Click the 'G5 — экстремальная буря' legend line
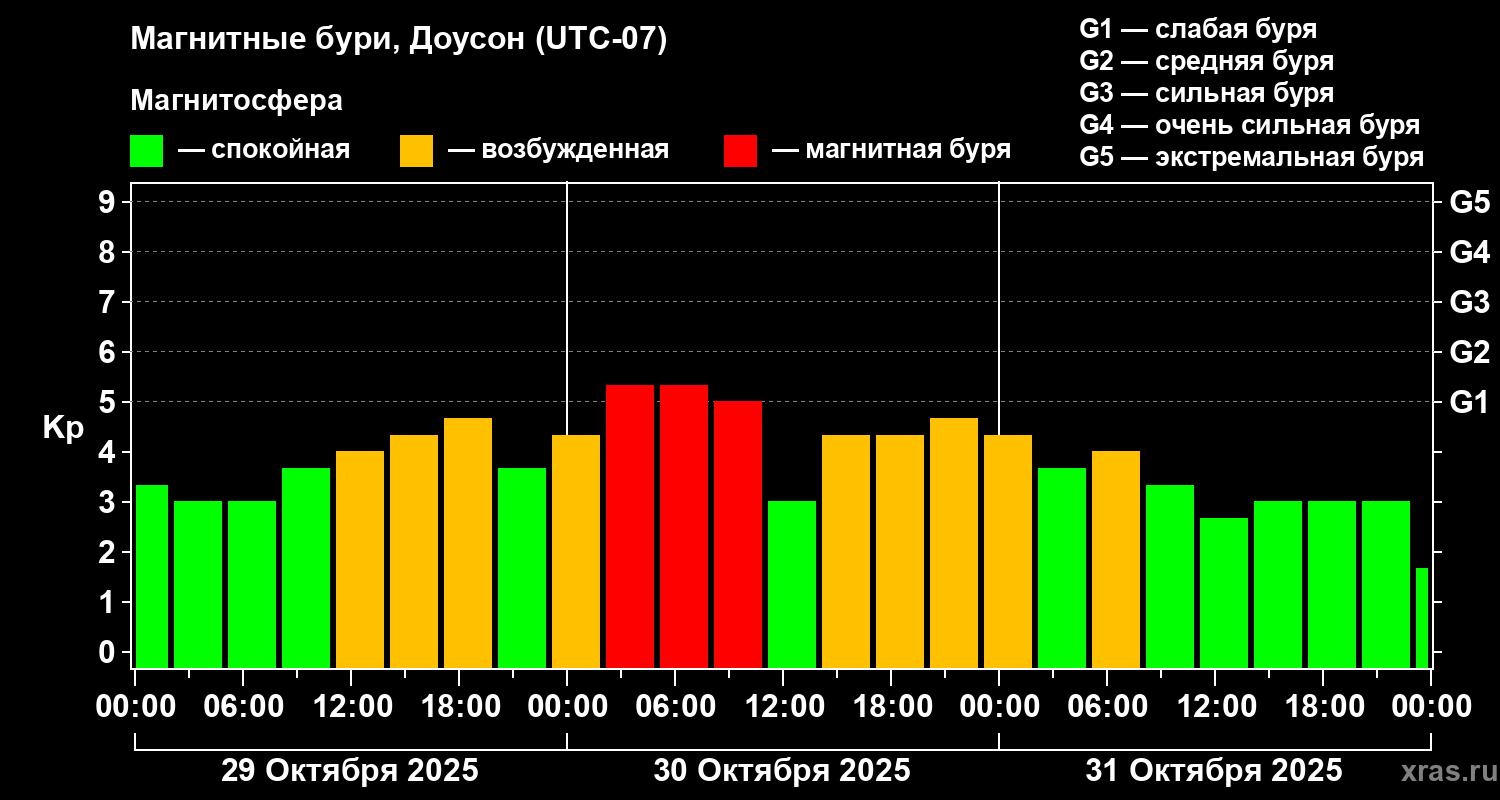This screenshot has width=1500, height=800. click(1252, 157)
